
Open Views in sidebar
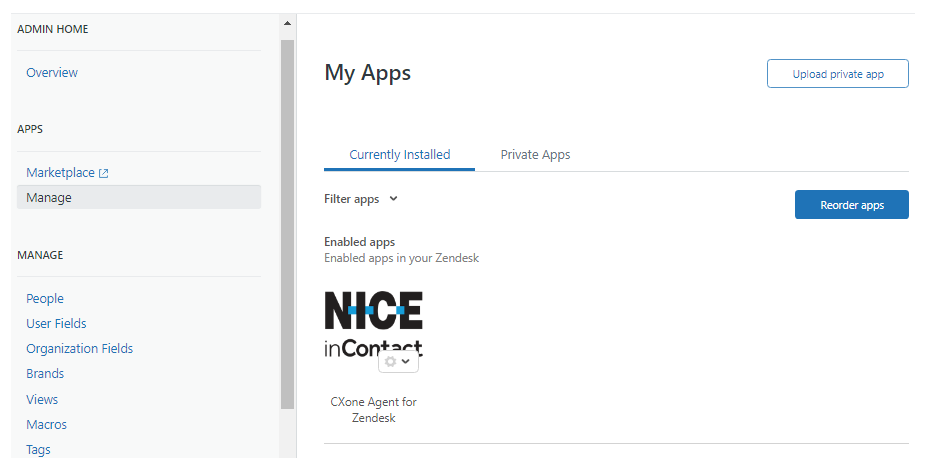42,400
